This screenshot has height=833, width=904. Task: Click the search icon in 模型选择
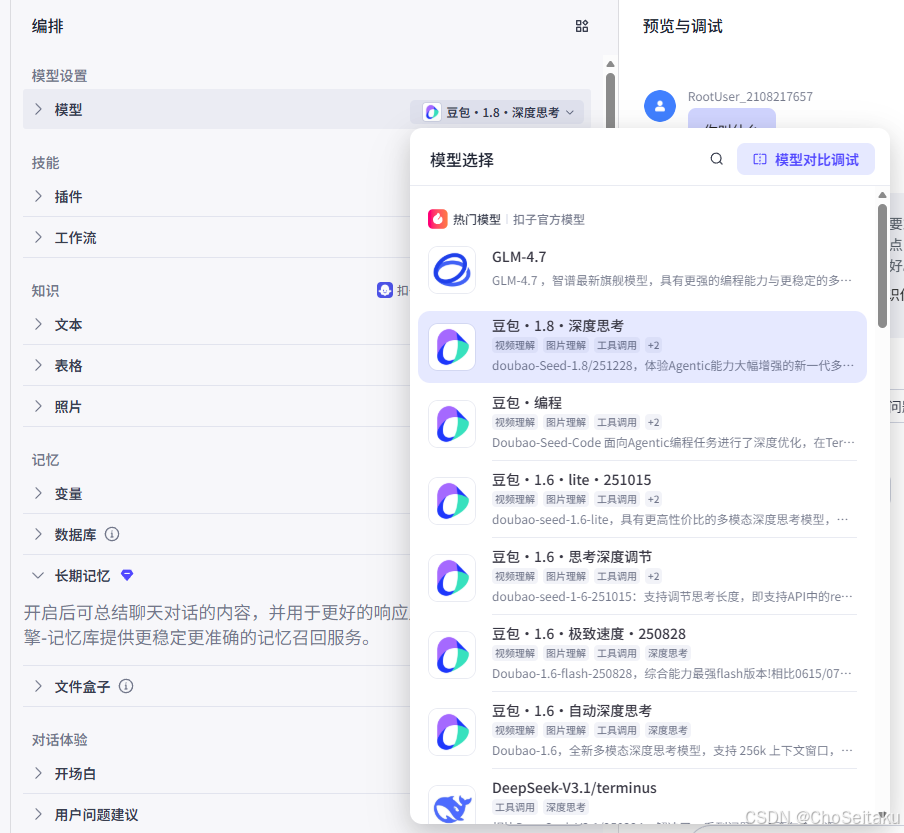(x=716, y=159)
